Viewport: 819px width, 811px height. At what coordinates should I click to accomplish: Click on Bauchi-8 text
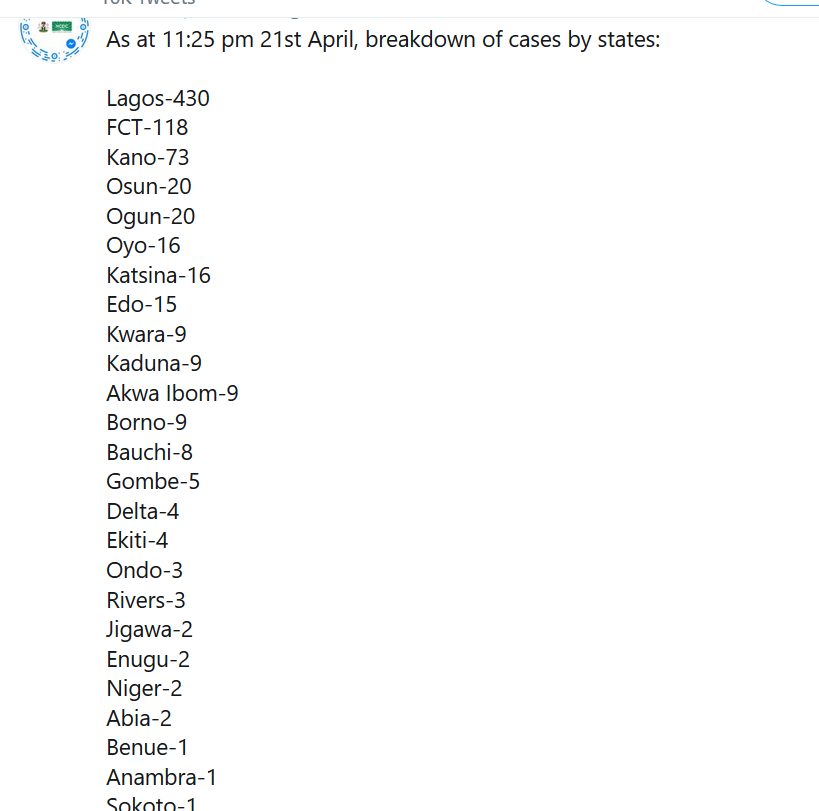coord(149,452)
